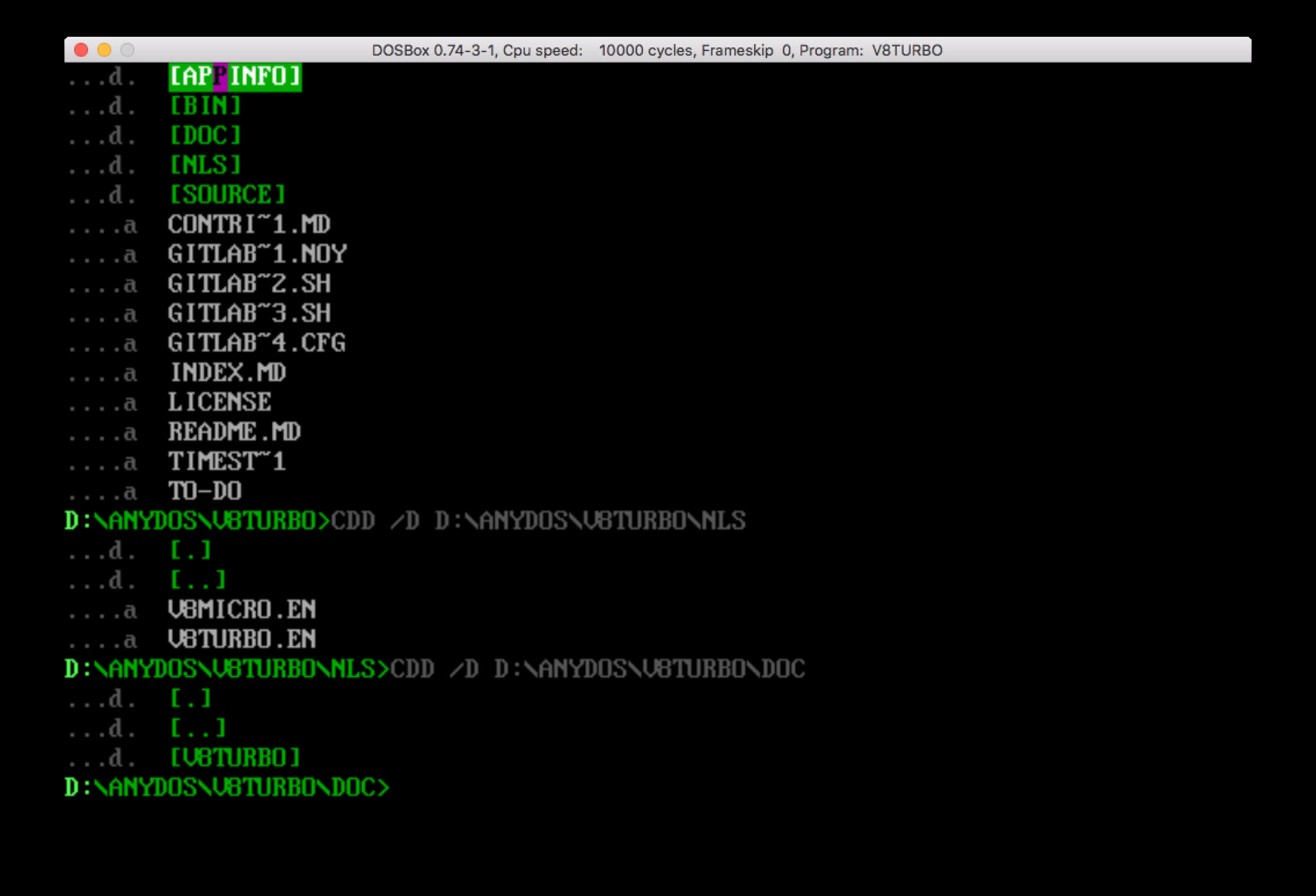Click the final D:\ANYDOS\V8TURBO\DOC> prompt
Viewport: 1316px width, 896px height.
[x=227, y=787]
